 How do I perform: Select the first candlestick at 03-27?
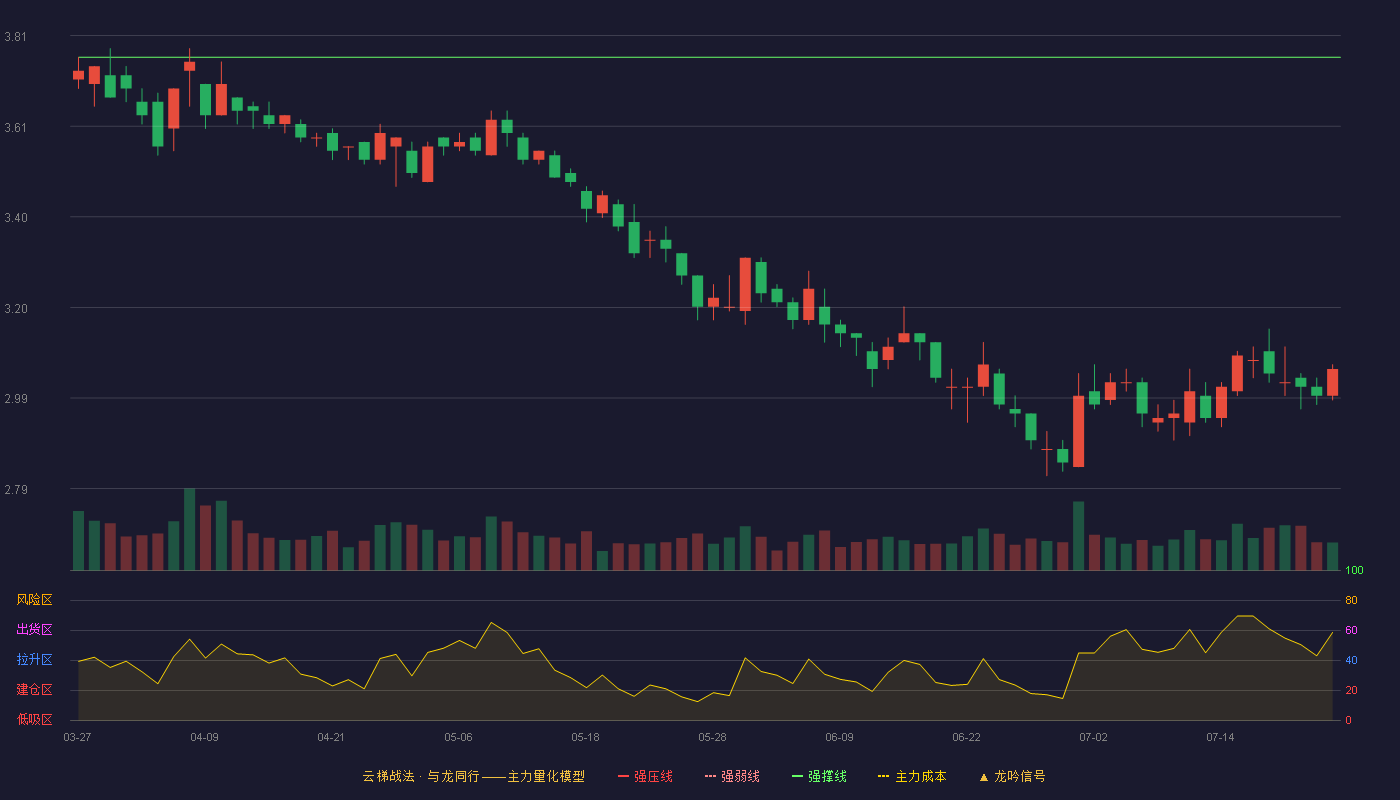click(x=78, y=75)
